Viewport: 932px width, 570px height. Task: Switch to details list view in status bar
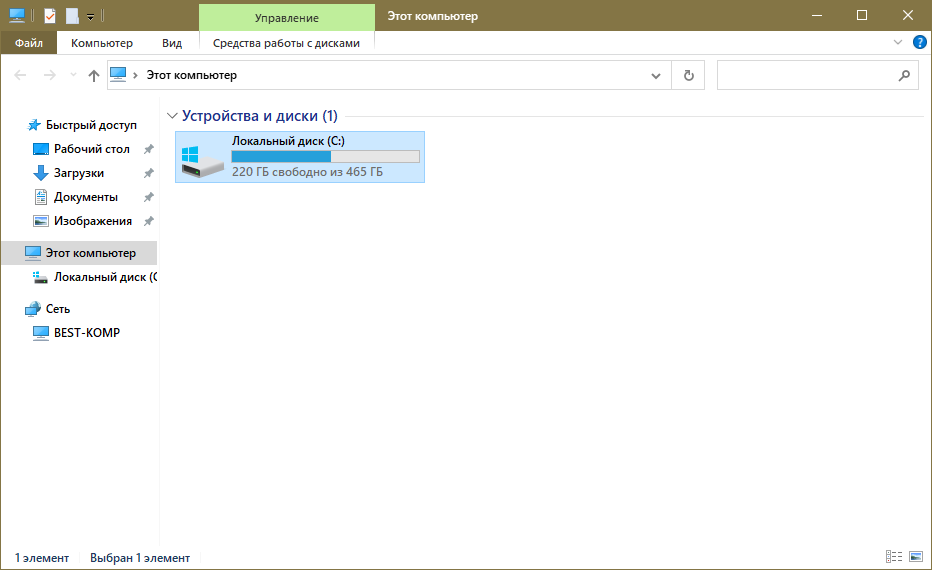coord(893,557)
